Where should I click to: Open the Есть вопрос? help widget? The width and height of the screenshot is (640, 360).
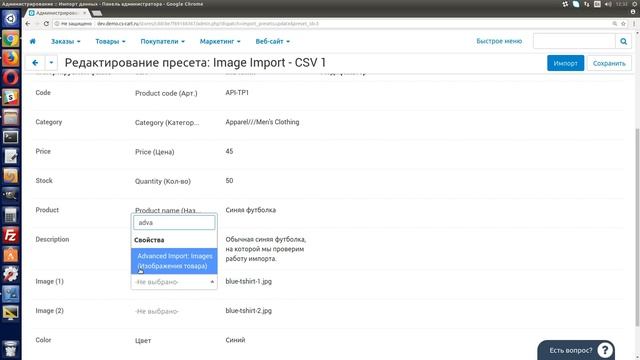(x=576, y=350)
